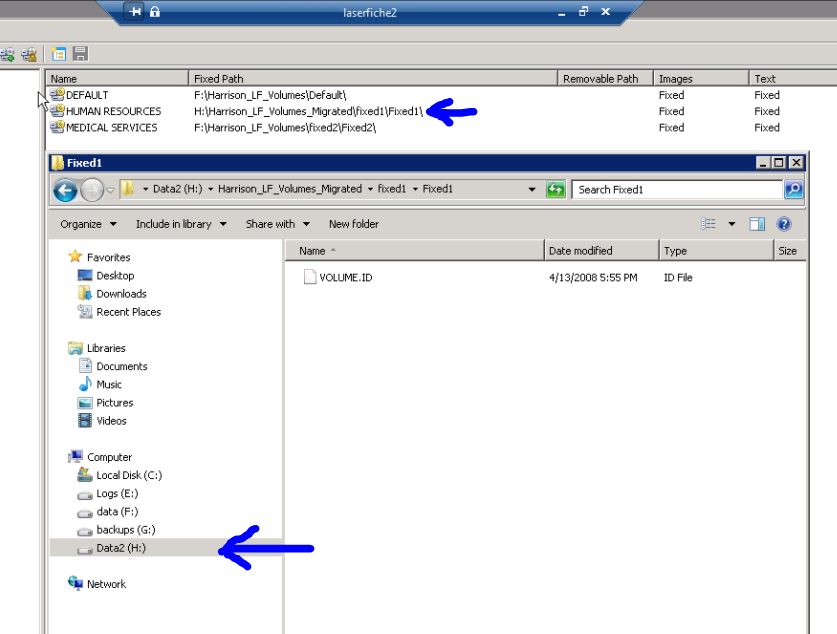Open Local Disk (C:)

(129, 475)
